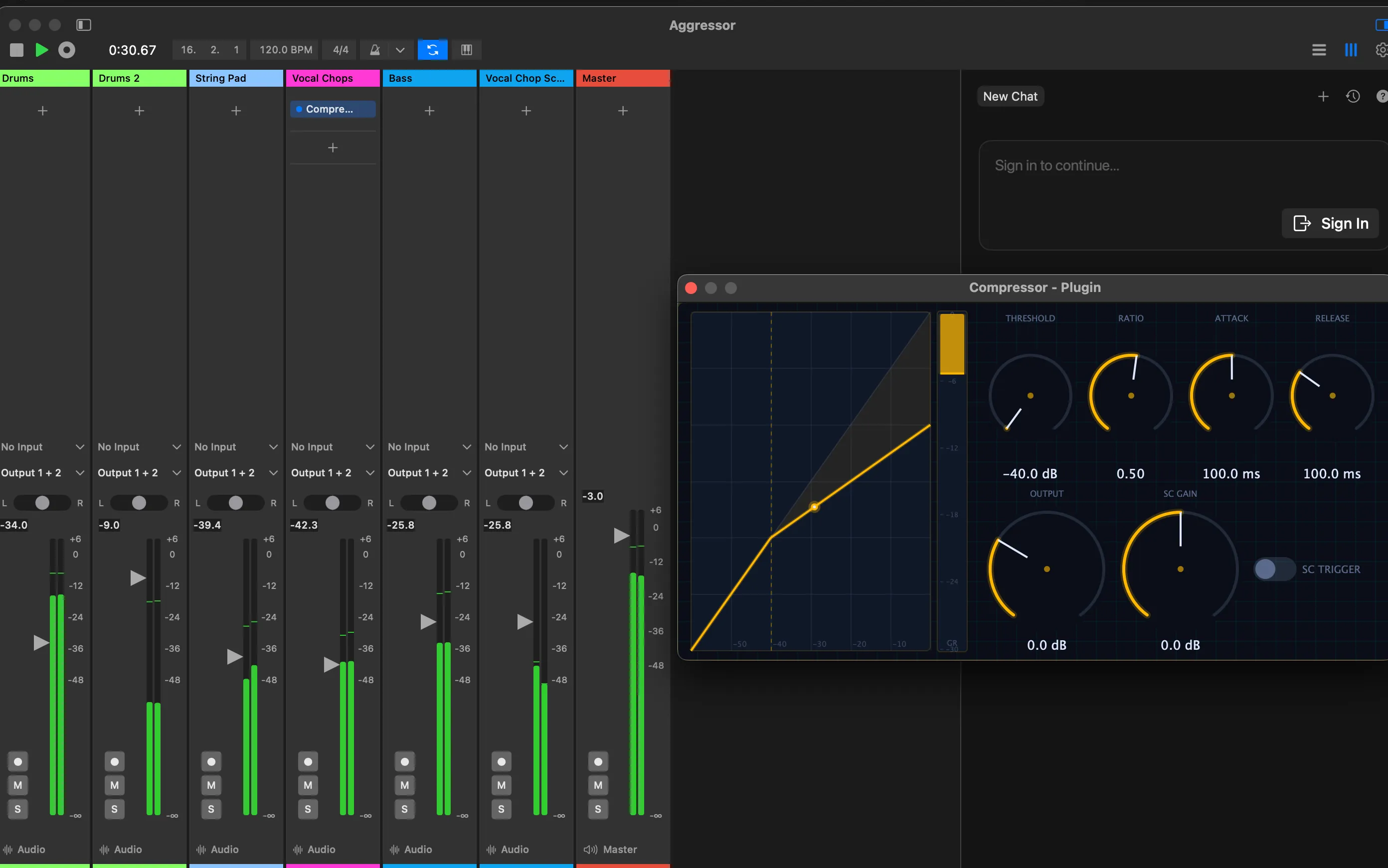The height and width of the screenshot is (868, 1388).
Task: Add a plugin to the String Pad track
Action: 235,110
